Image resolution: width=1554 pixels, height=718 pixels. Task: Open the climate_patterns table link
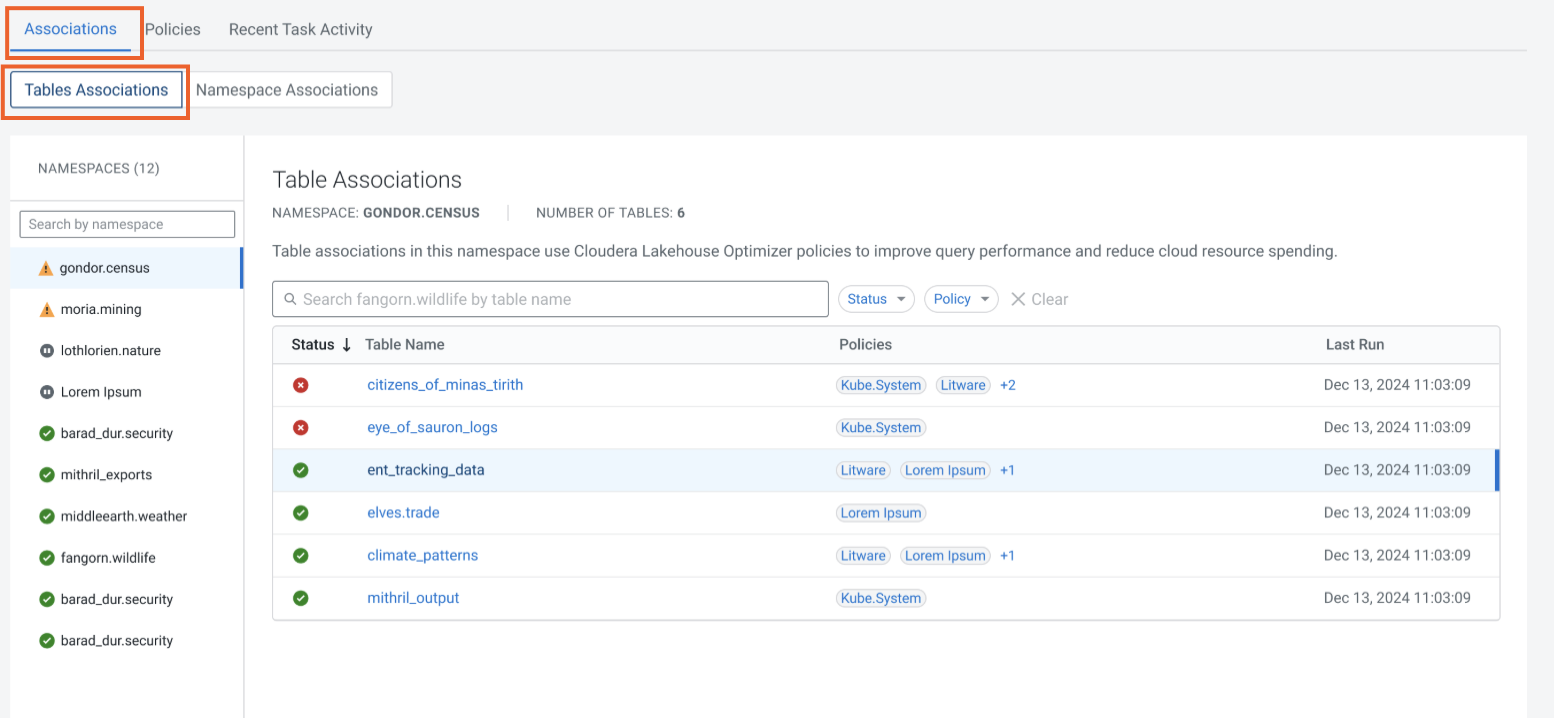[422, 555]
